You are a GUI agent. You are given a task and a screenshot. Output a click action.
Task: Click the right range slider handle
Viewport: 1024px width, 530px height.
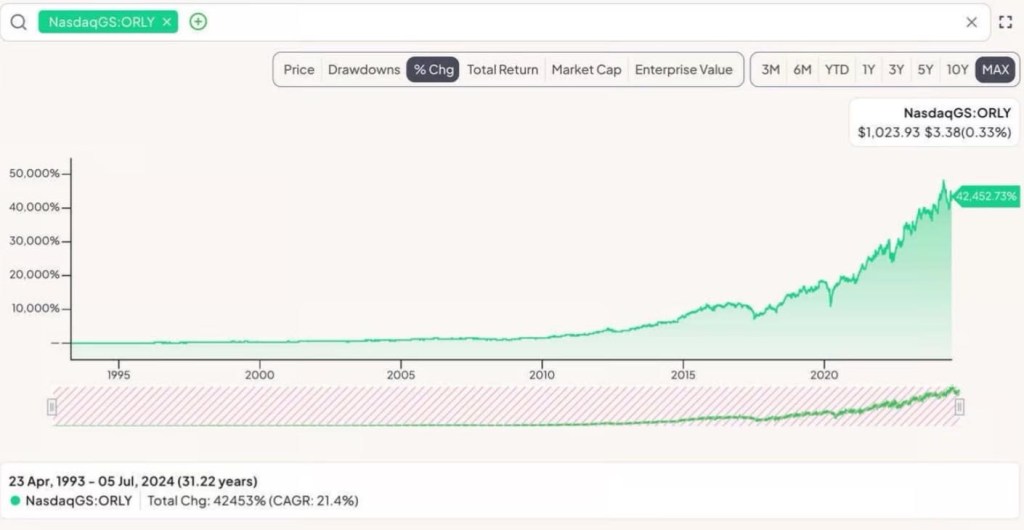click(959, 406)
